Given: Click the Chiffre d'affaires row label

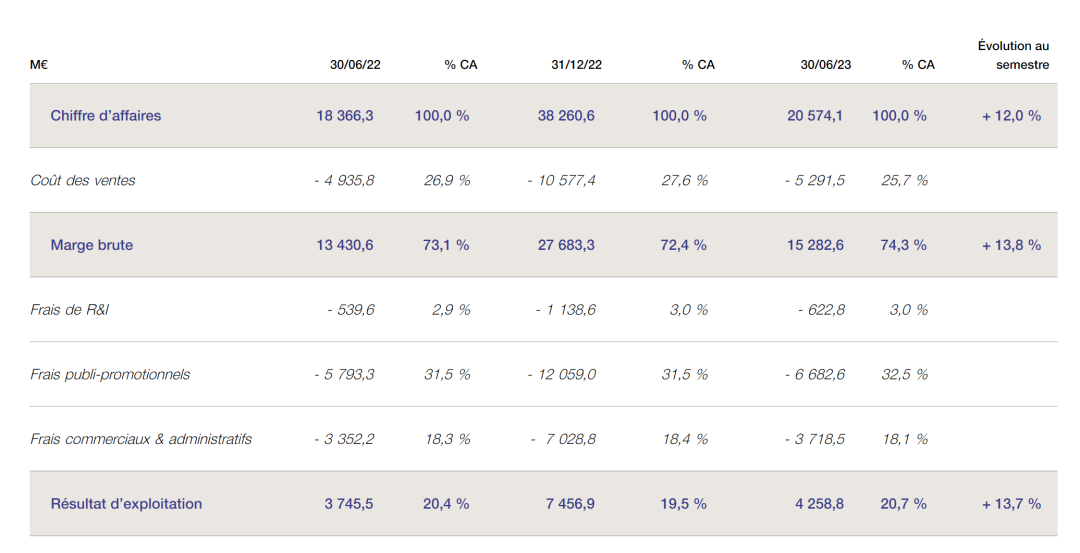Looking at the screenshot, I should pyautogui.click(x=105, y=116).
